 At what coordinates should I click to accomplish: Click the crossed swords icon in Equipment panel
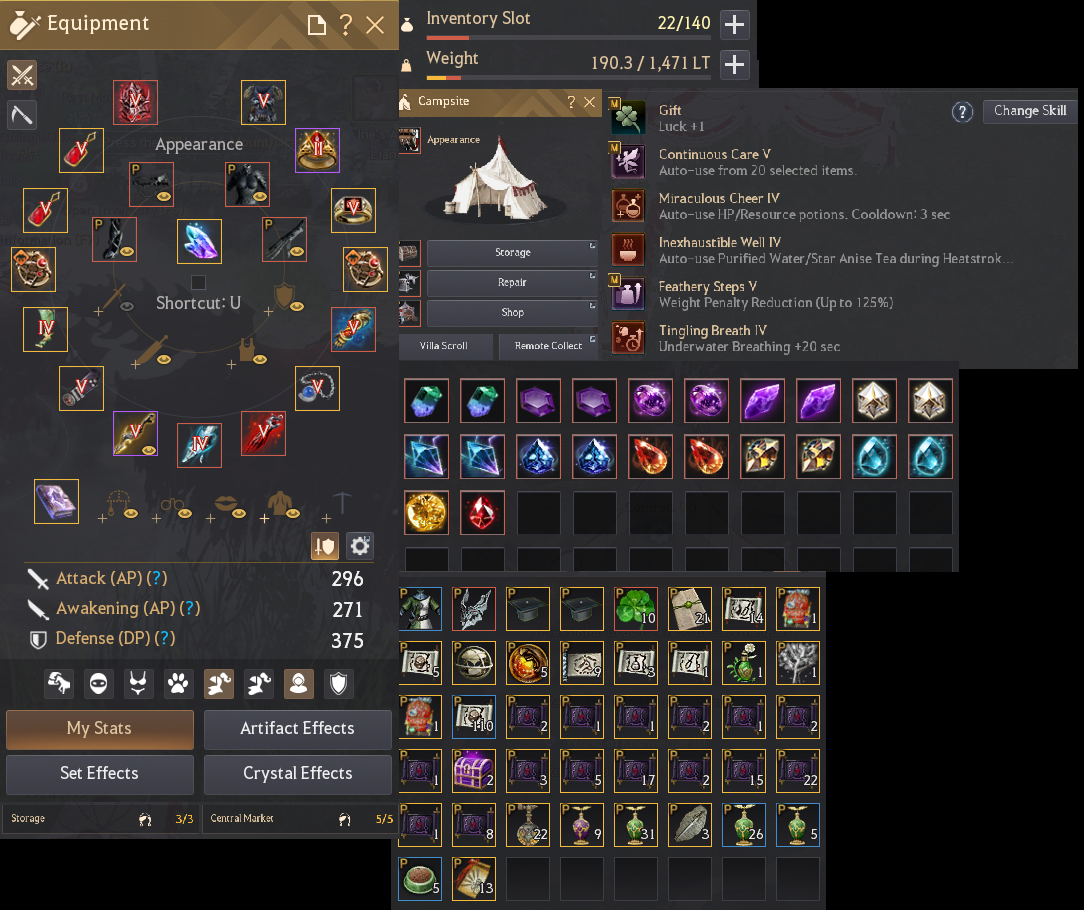pyautogui.click(x=22, y=75)
